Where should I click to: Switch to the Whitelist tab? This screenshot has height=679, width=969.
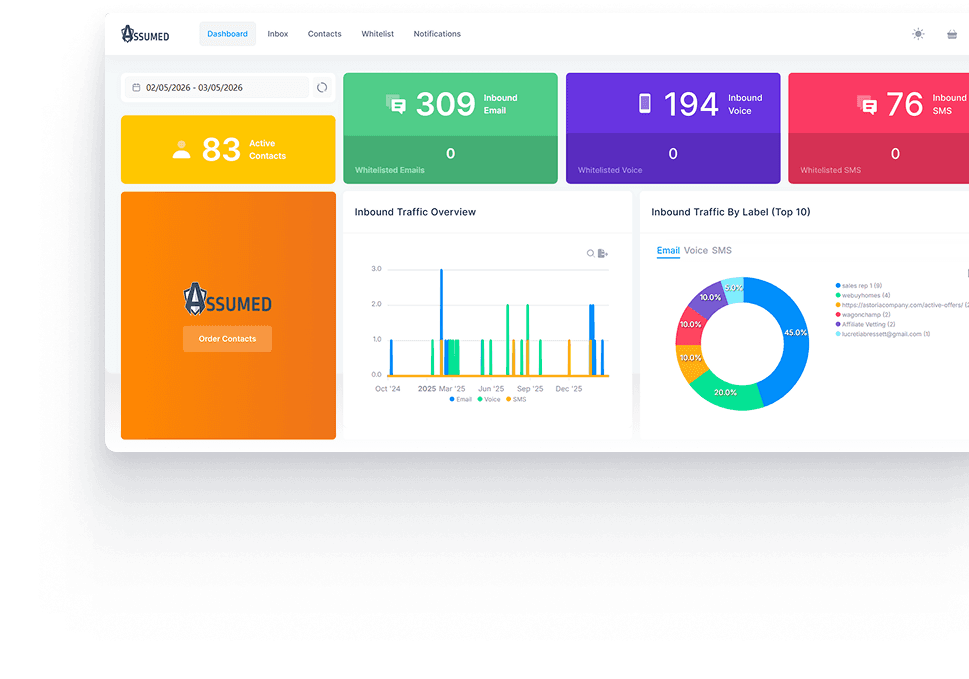pyautogui.click(x=378, y=34)
